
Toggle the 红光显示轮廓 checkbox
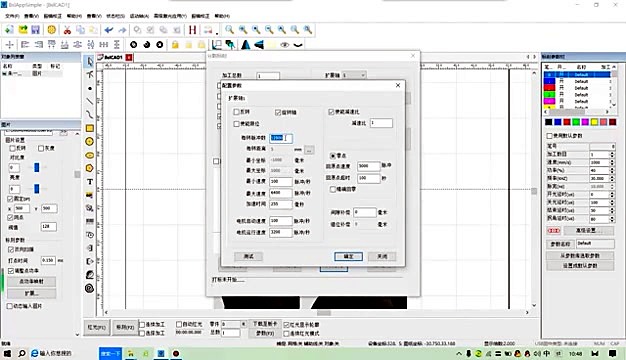coord(286,325)
